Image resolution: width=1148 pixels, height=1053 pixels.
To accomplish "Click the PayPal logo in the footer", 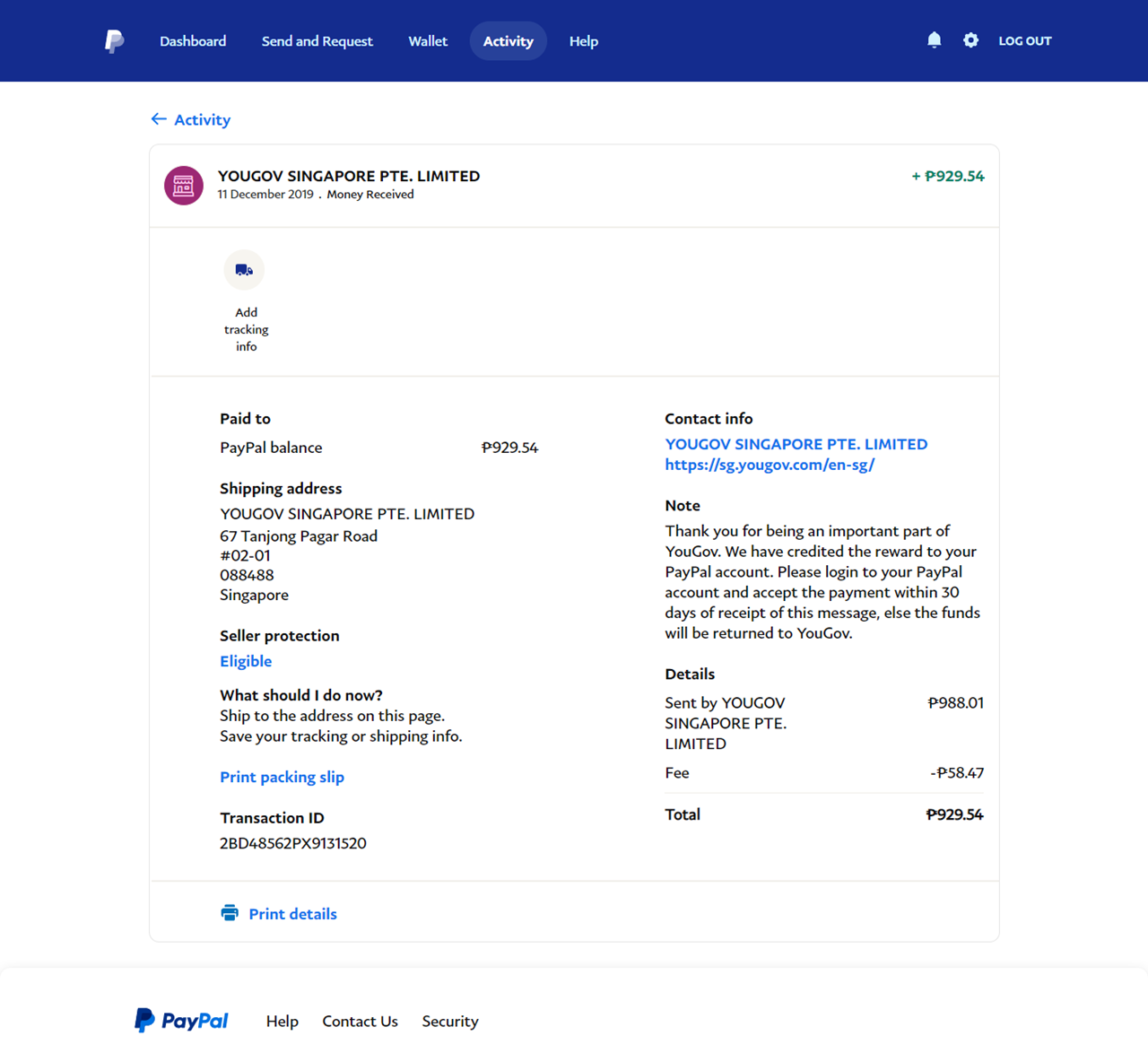I will coord(181,1021).
